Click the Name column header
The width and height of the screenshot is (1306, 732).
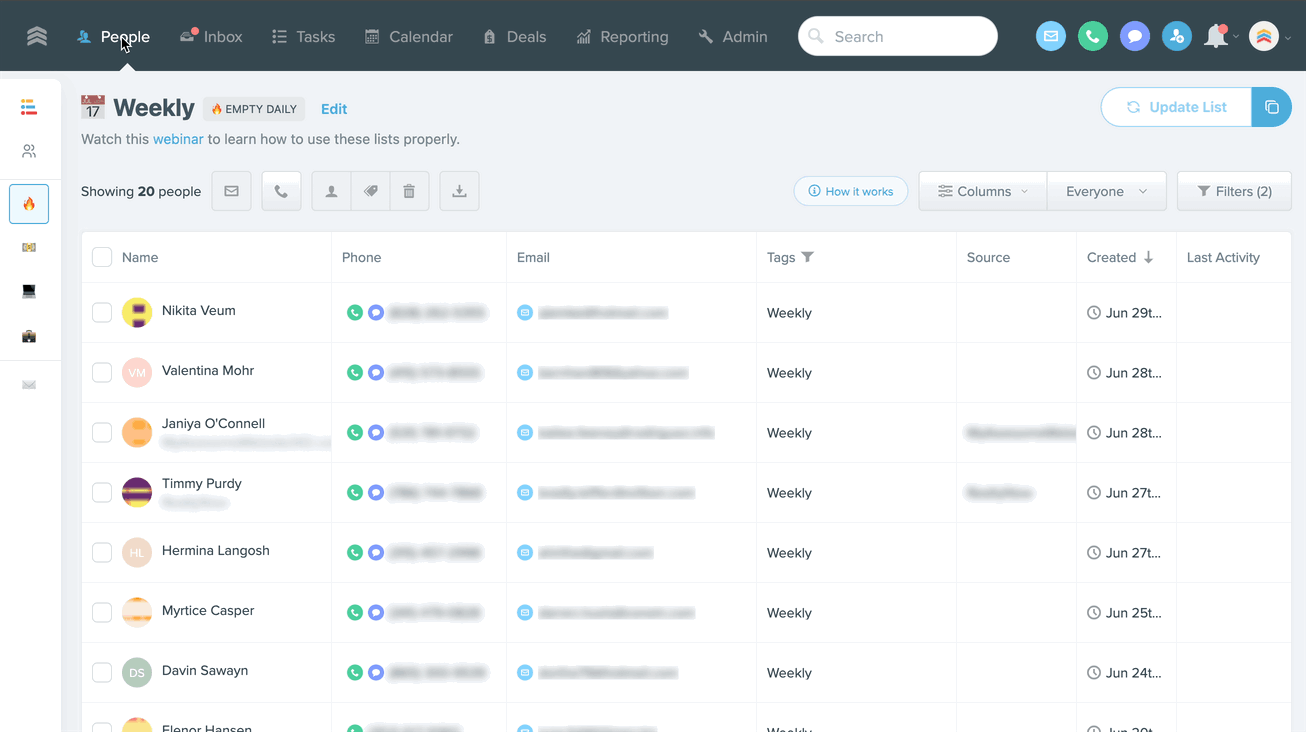tap(140, 257)
